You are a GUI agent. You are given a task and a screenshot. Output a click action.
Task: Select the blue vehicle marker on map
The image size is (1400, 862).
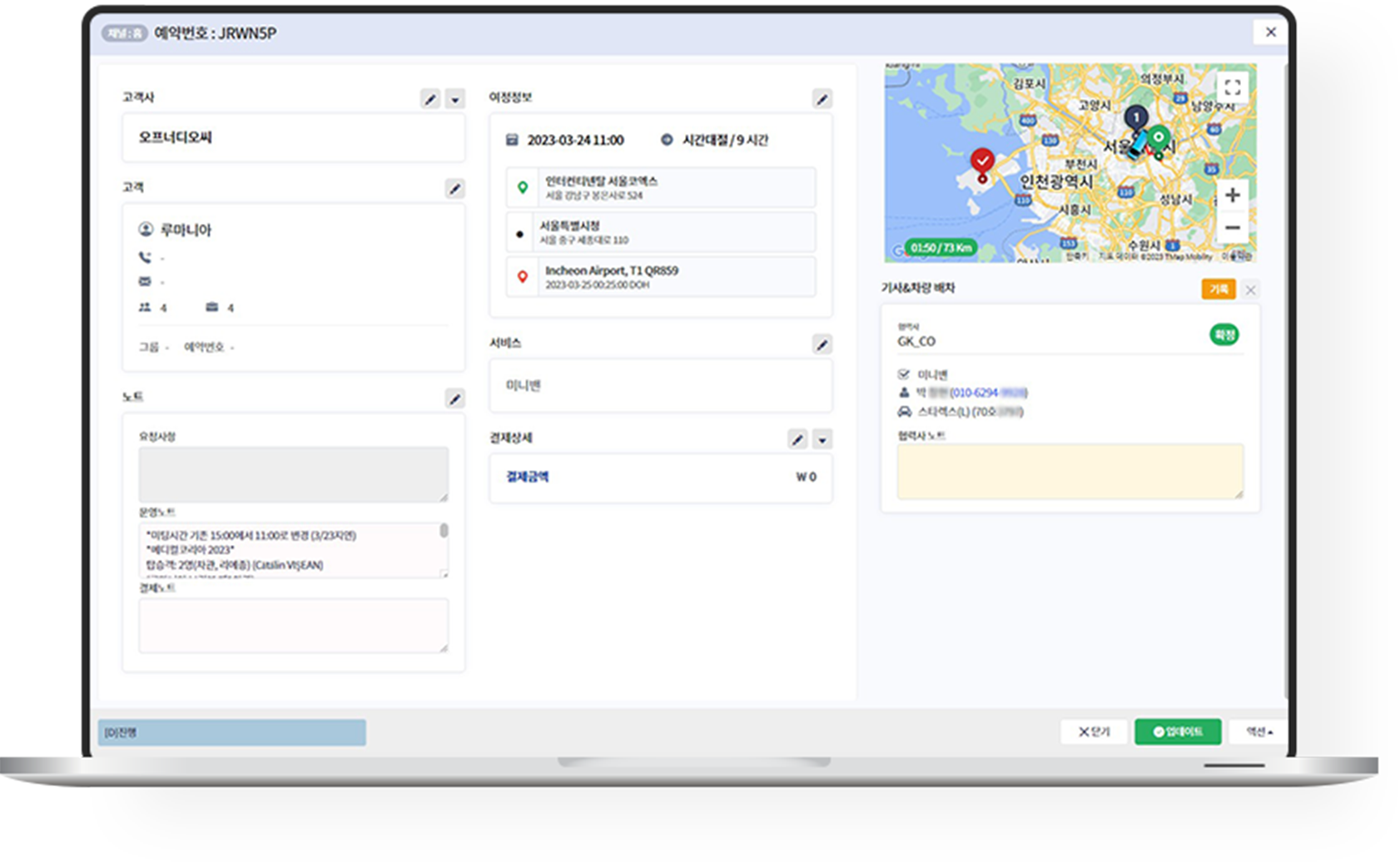point(1139,144)
